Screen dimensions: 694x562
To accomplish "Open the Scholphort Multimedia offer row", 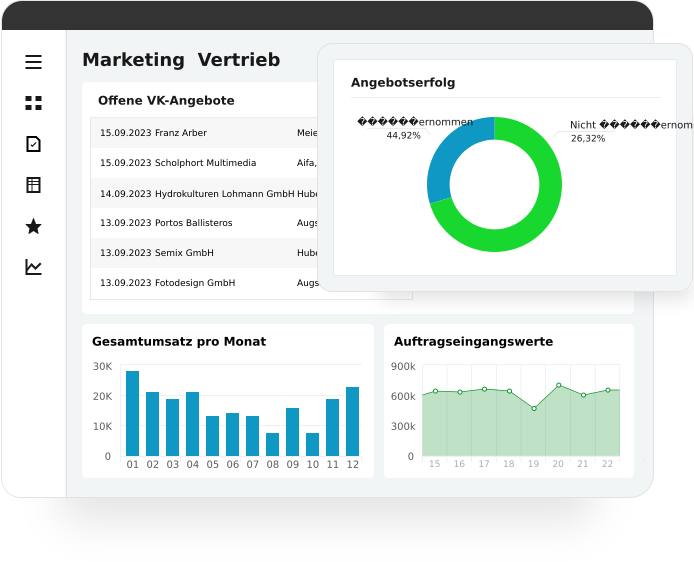I will point(200,163).
